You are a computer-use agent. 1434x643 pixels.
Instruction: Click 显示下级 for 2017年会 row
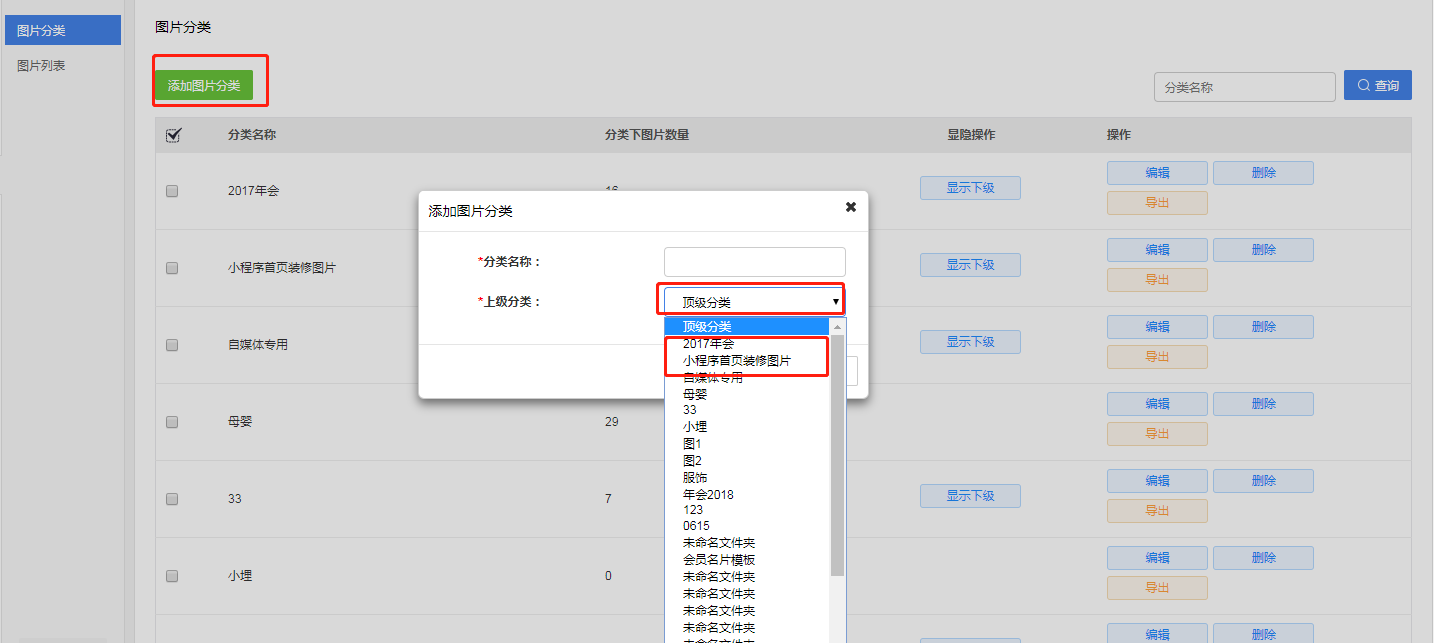point(970,188)
